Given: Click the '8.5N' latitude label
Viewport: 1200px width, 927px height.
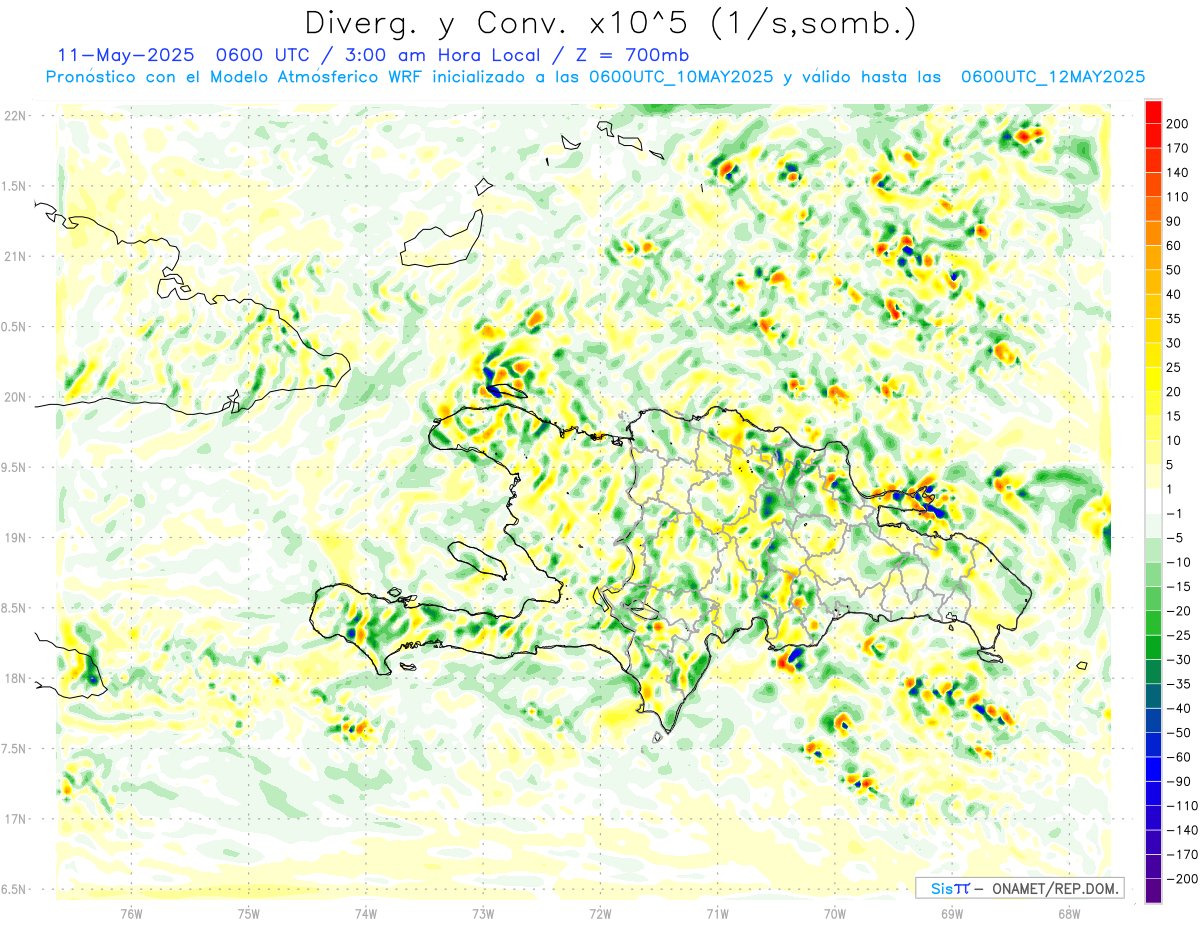Looking at the screenshot, I should pyautogui.click(x=13, y=608).
